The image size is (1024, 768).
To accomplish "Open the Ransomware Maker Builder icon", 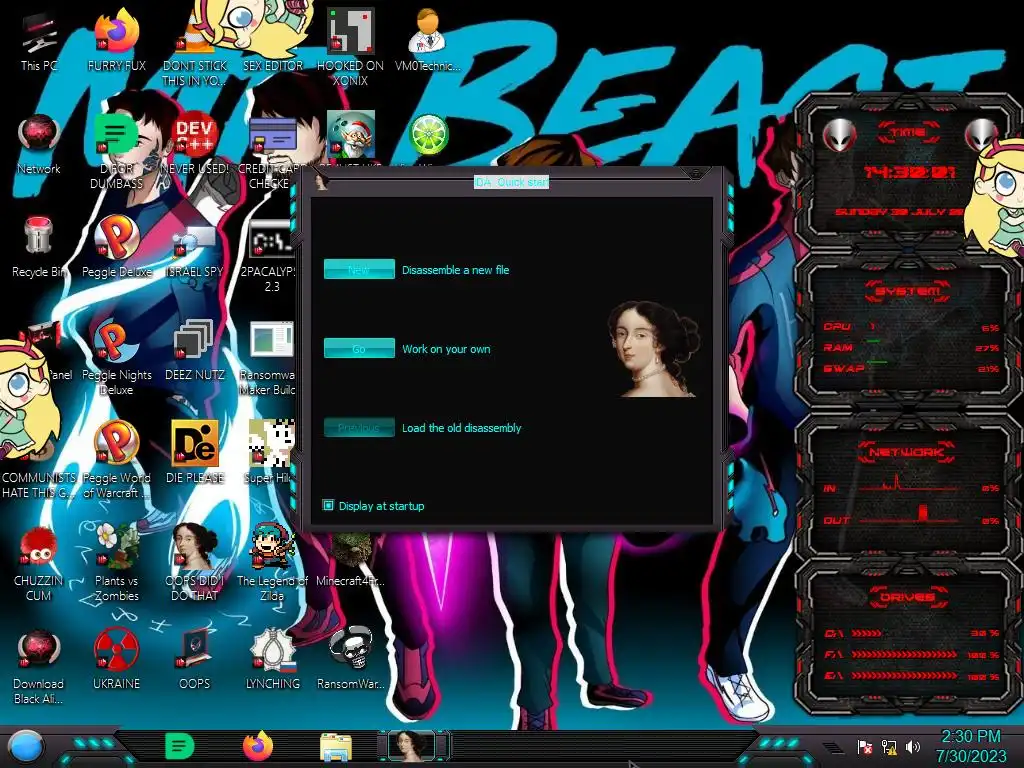I will [269, 359].
